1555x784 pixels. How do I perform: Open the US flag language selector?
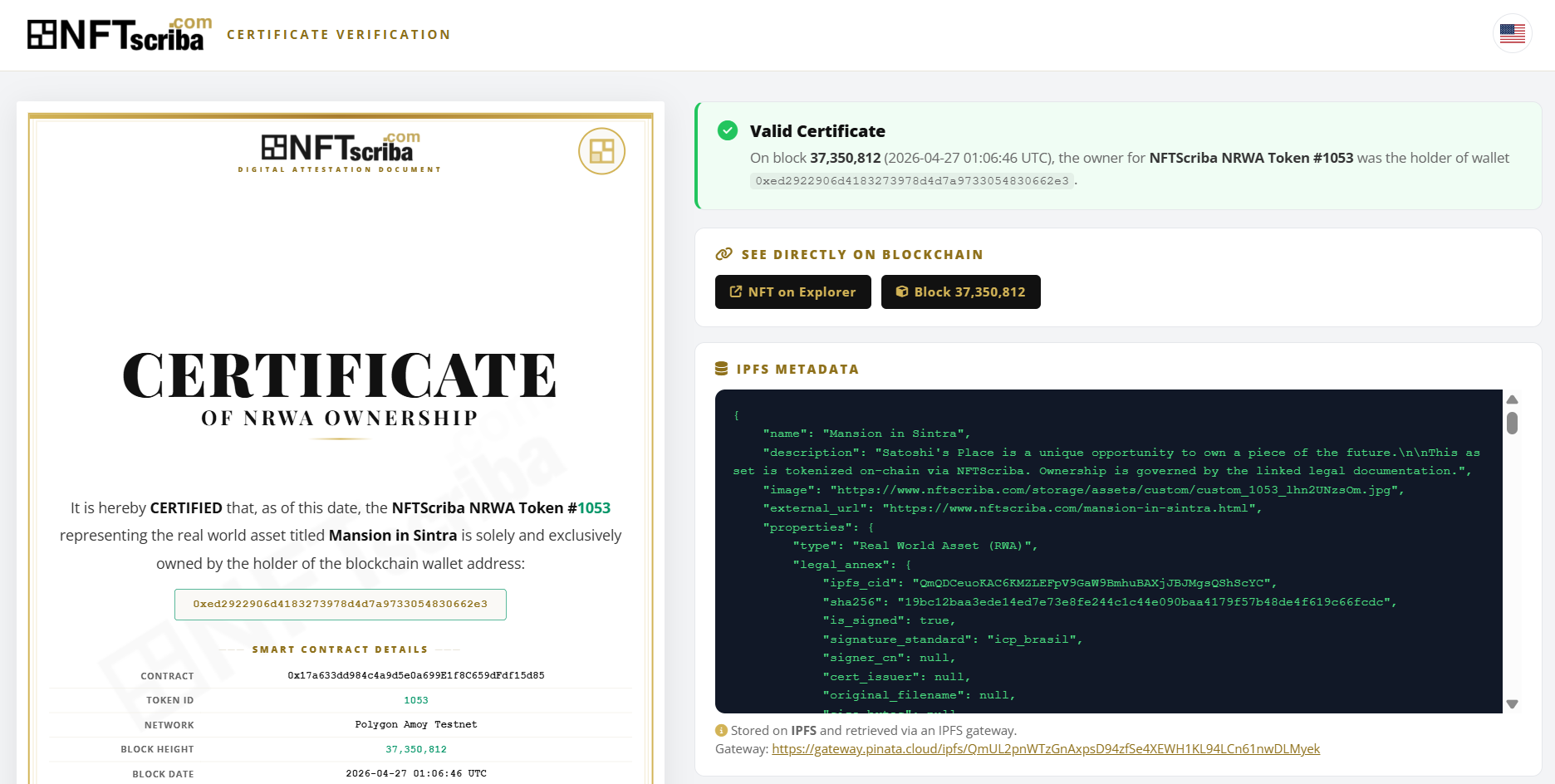tap(1512, 34)
